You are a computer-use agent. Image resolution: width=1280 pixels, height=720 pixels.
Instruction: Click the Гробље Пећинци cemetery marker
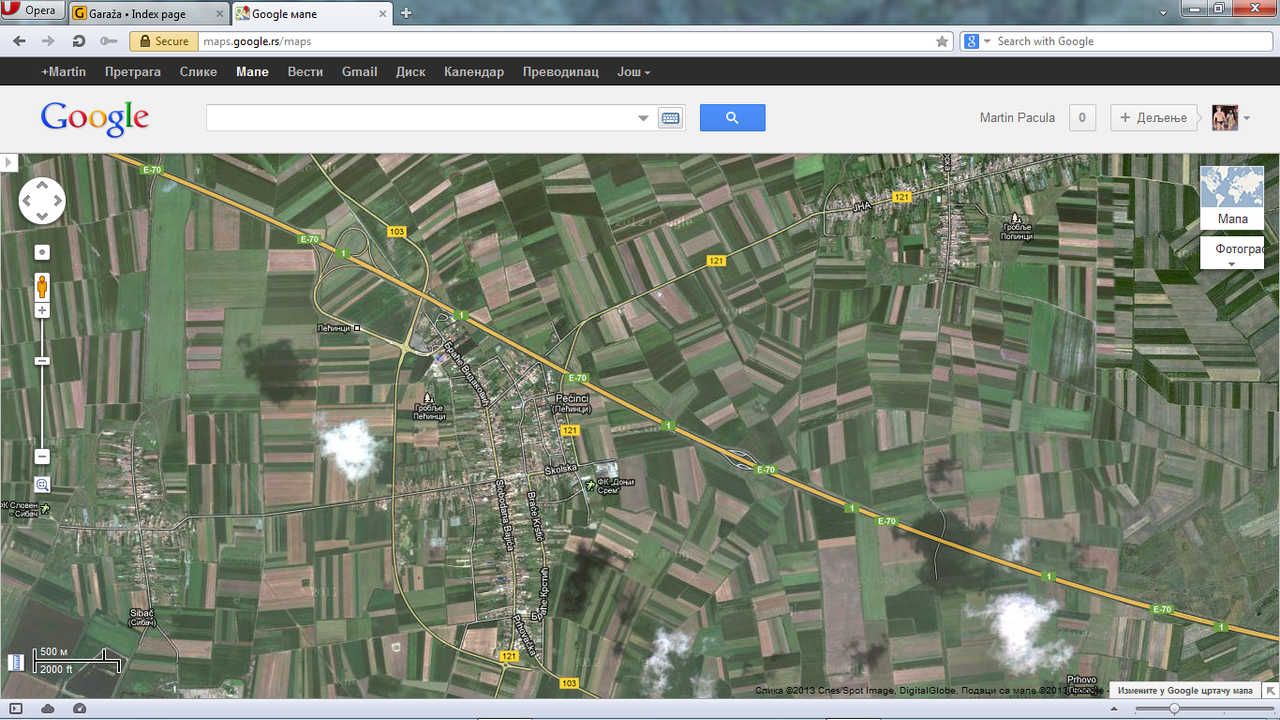coord(430,397)
